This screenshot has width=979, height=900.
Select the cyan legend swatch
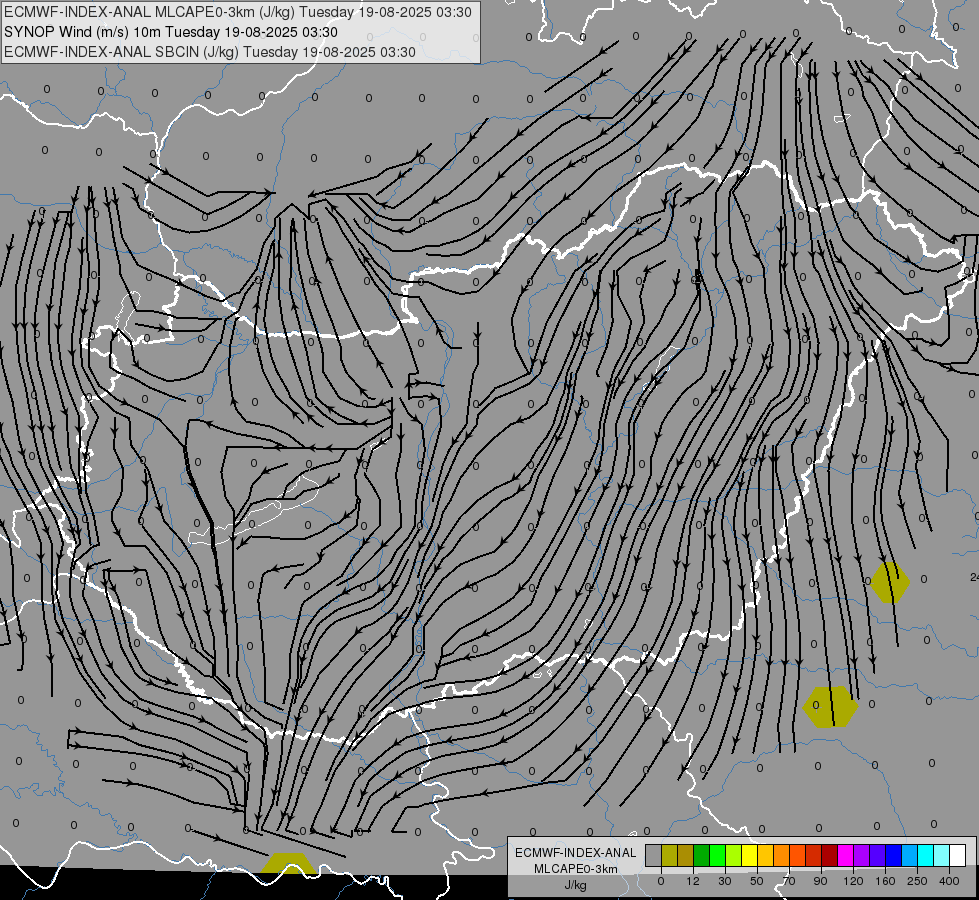coord(925,856)
